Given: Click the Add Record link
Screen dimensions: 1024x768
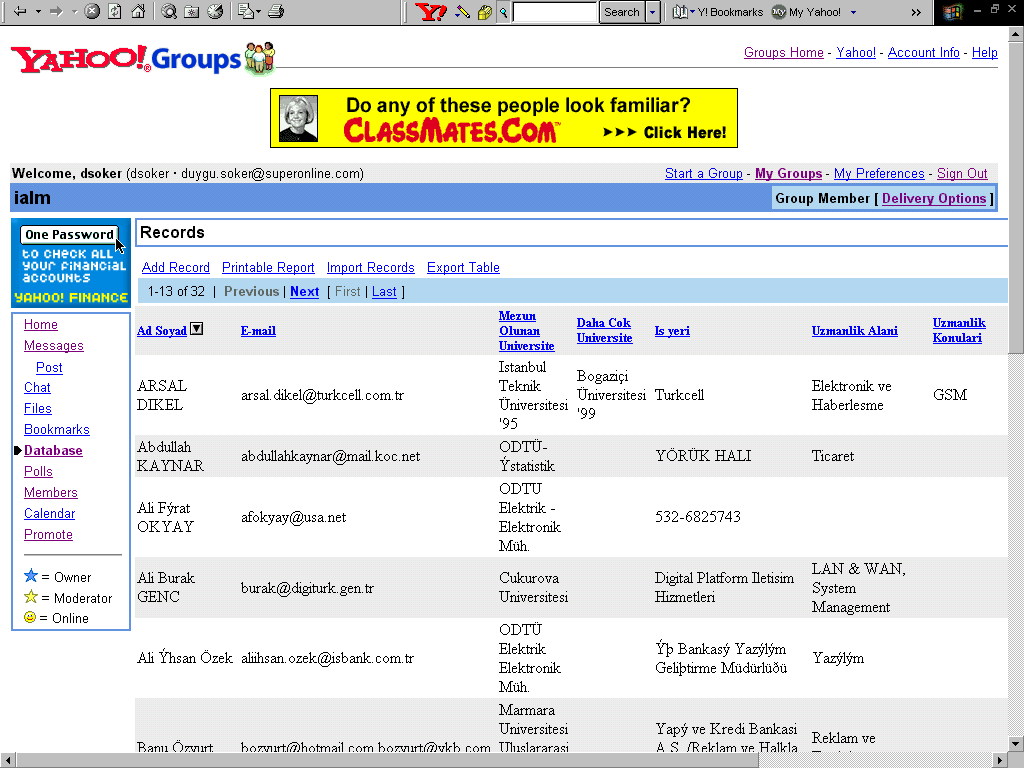Looking at the screenshot, I should 176,267.
